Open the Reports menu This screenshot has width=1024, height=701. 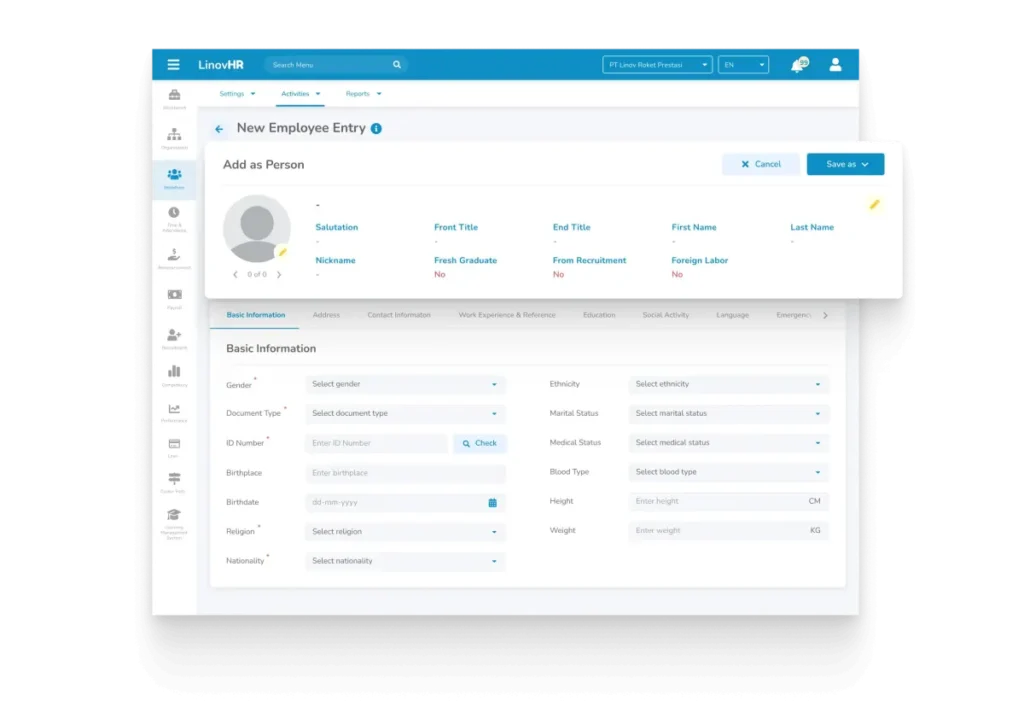(x=363, y=93)
